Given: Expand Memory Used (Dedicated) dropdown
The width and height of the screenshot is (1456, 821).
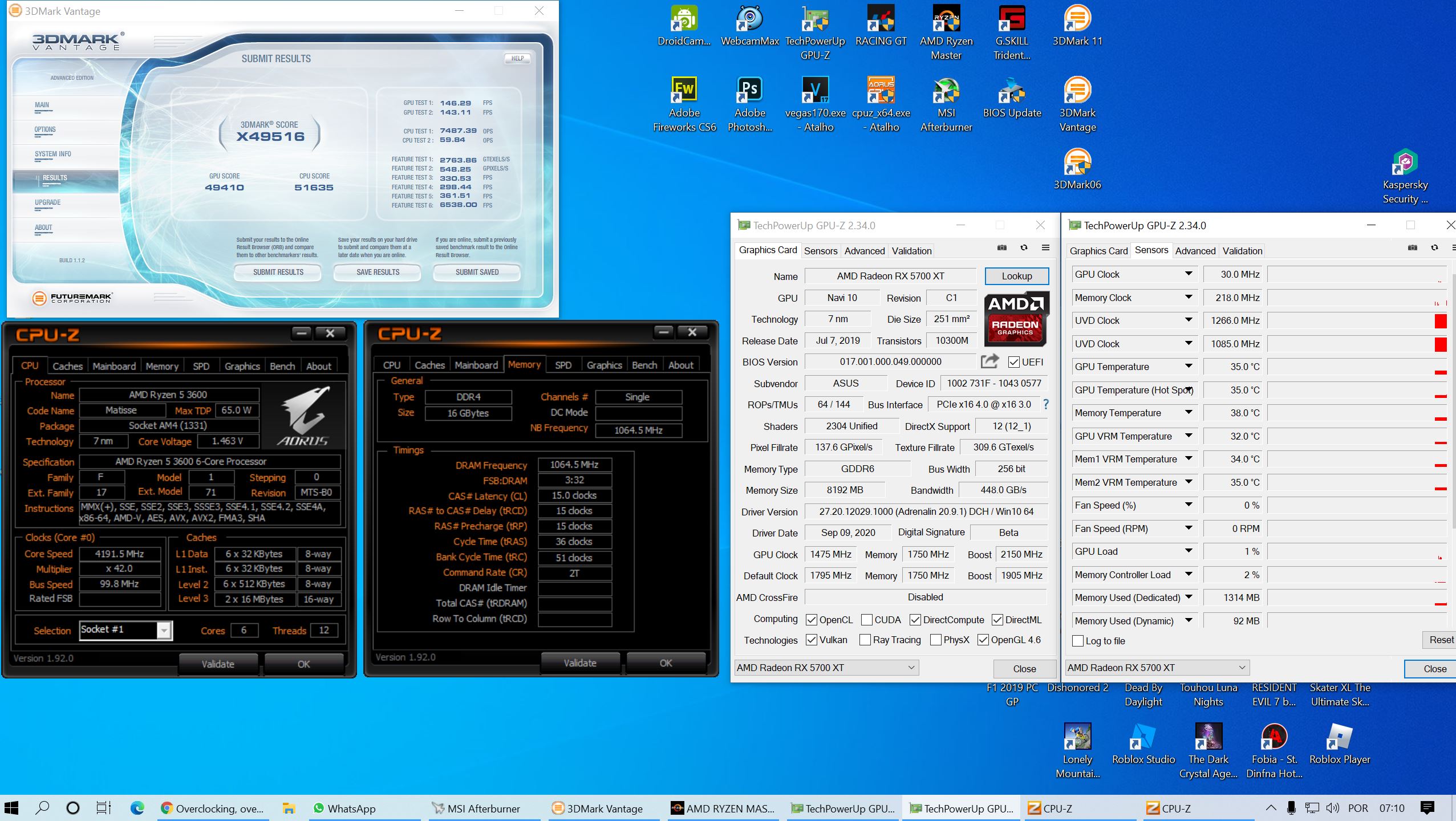Looking at the screenshot, I should pos(1189,598).
